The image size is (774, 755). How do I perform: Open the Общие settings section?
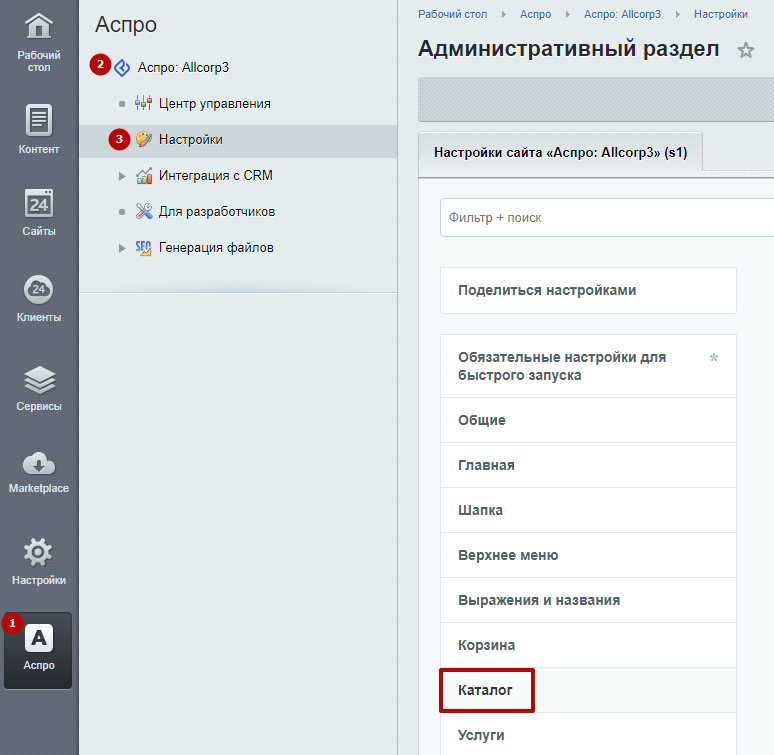coord(588,420)
